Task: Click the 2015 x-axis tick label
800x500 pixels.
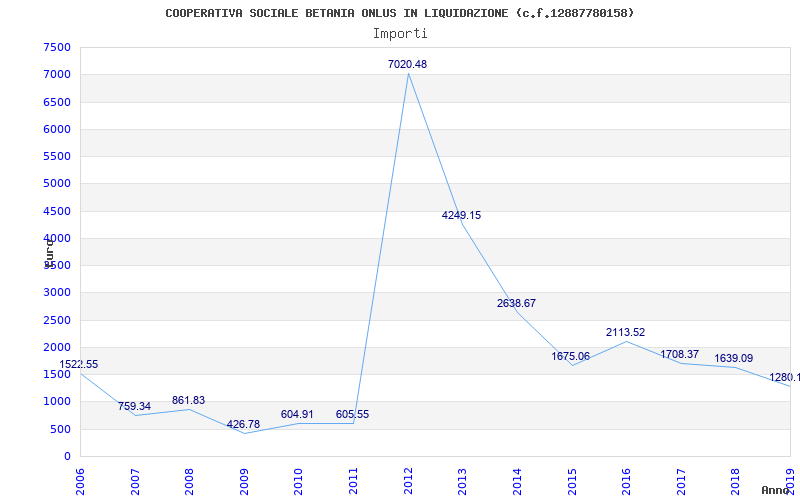Action: point(571,479)
